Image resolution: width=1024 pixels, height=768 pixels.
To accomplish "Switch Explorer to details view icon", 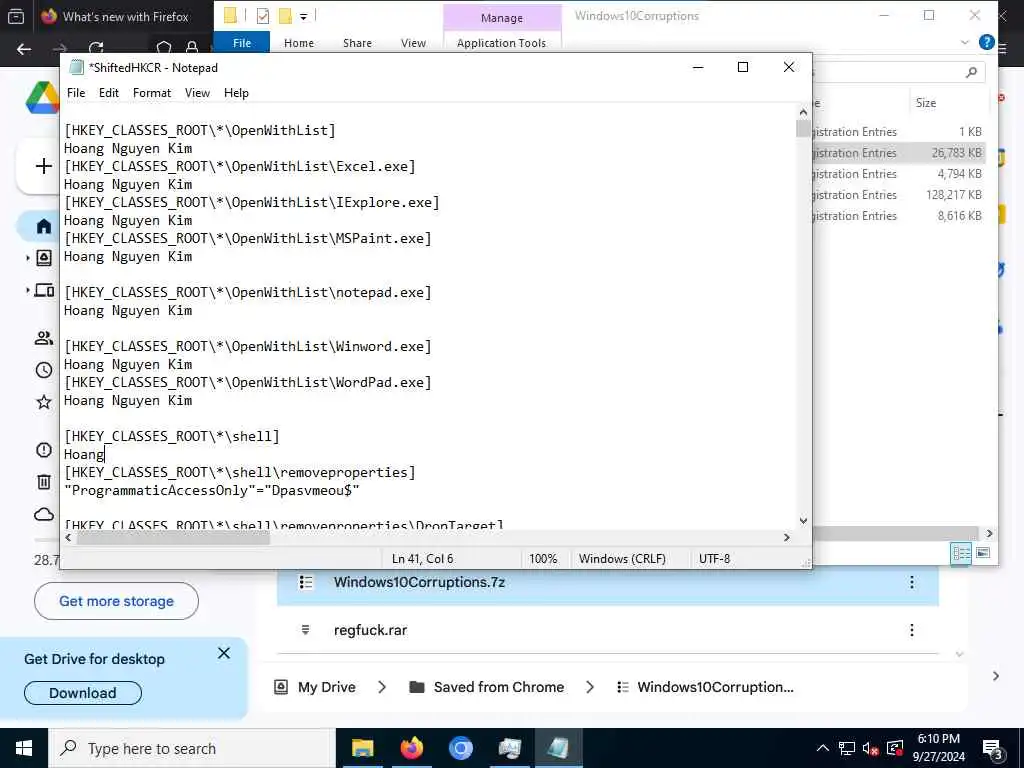I will tap(961, 553).
